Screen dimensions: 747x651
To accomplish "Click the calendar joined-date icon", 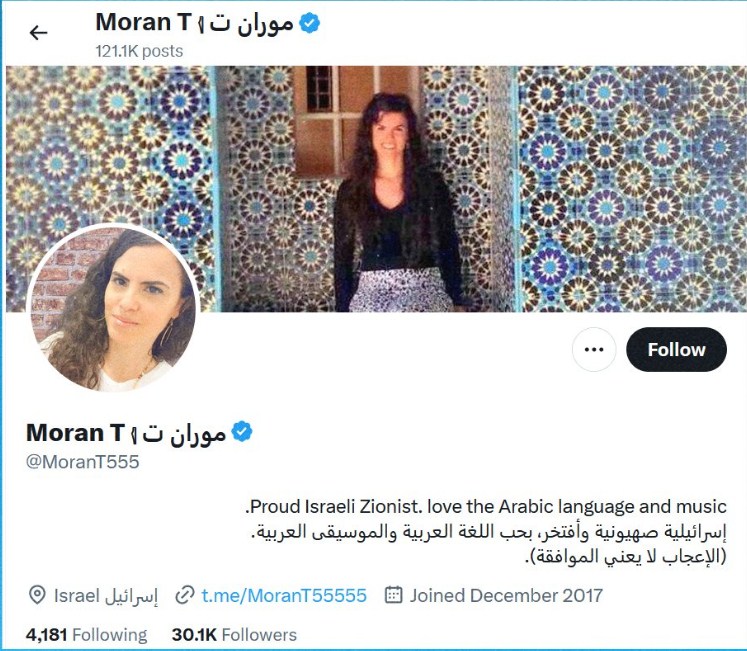I will [x=394, y=595].
